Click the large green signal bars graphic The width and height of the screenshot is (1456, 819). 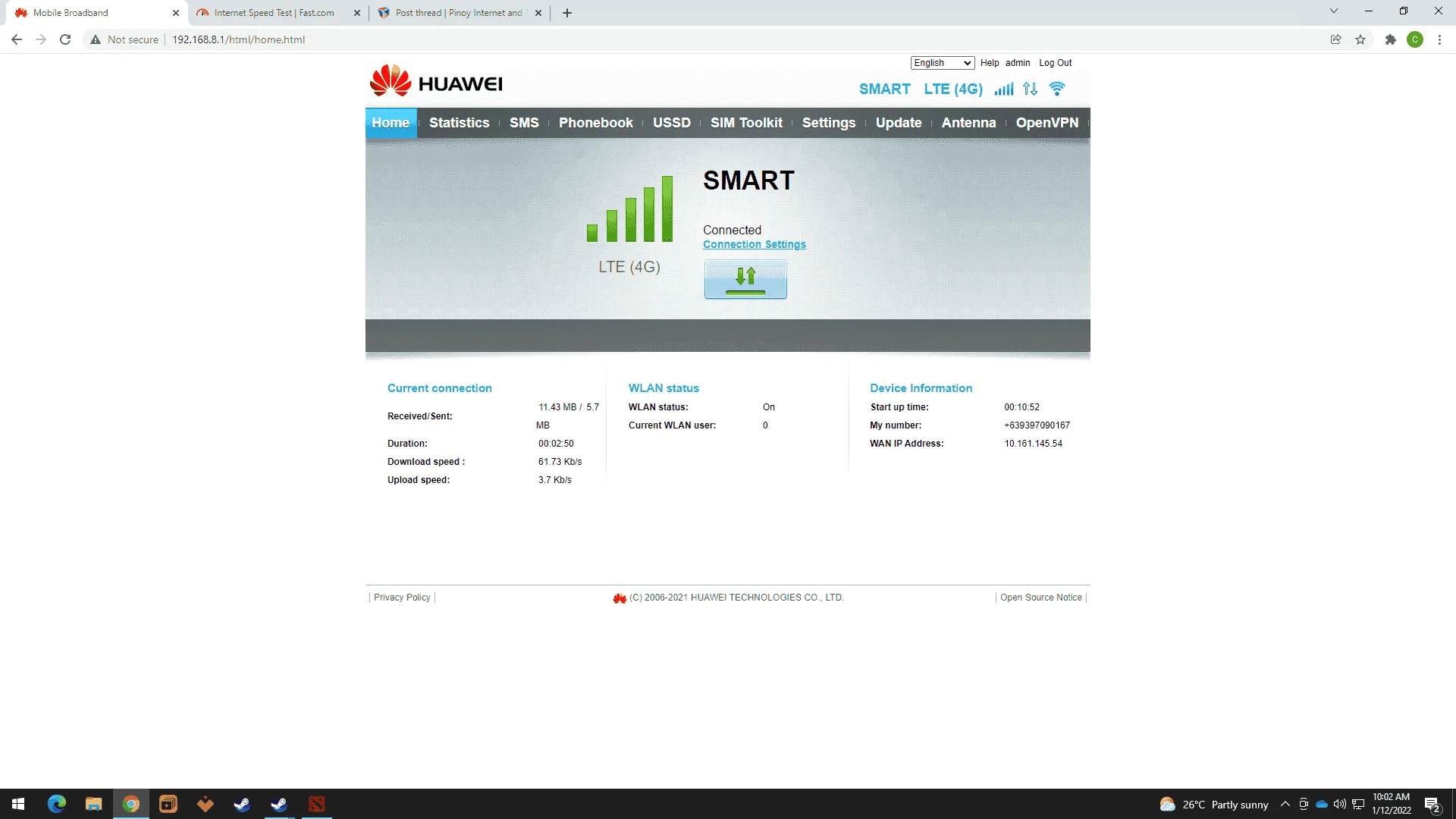pyautogui.click(x=629, y=209)
